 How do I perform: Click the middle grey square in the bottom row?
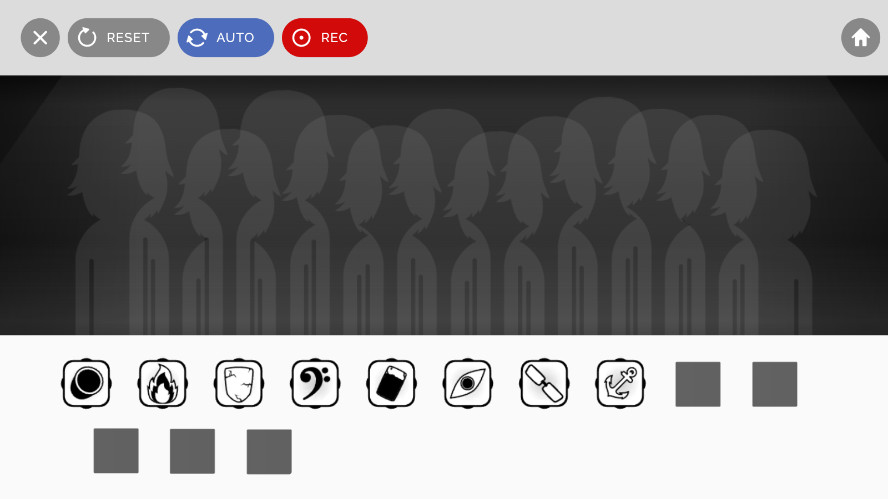pos(193,451)
